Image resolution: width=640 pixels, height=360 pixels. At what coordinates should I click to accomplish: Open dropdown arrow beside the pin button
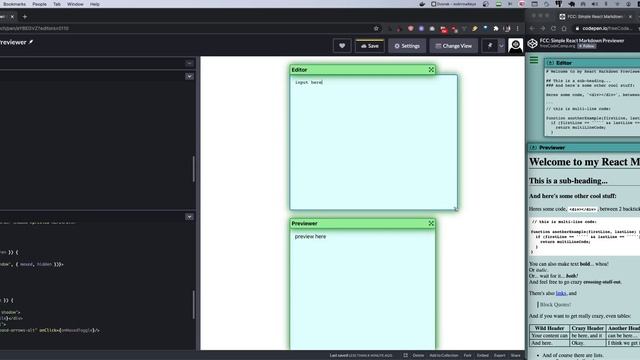(x=501, y=46)
